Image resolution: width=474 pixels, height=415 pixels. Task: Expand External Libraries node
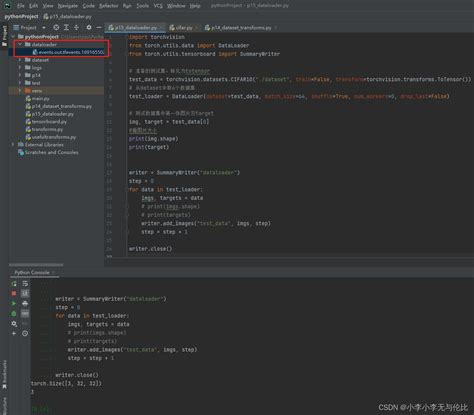(13, 145)
